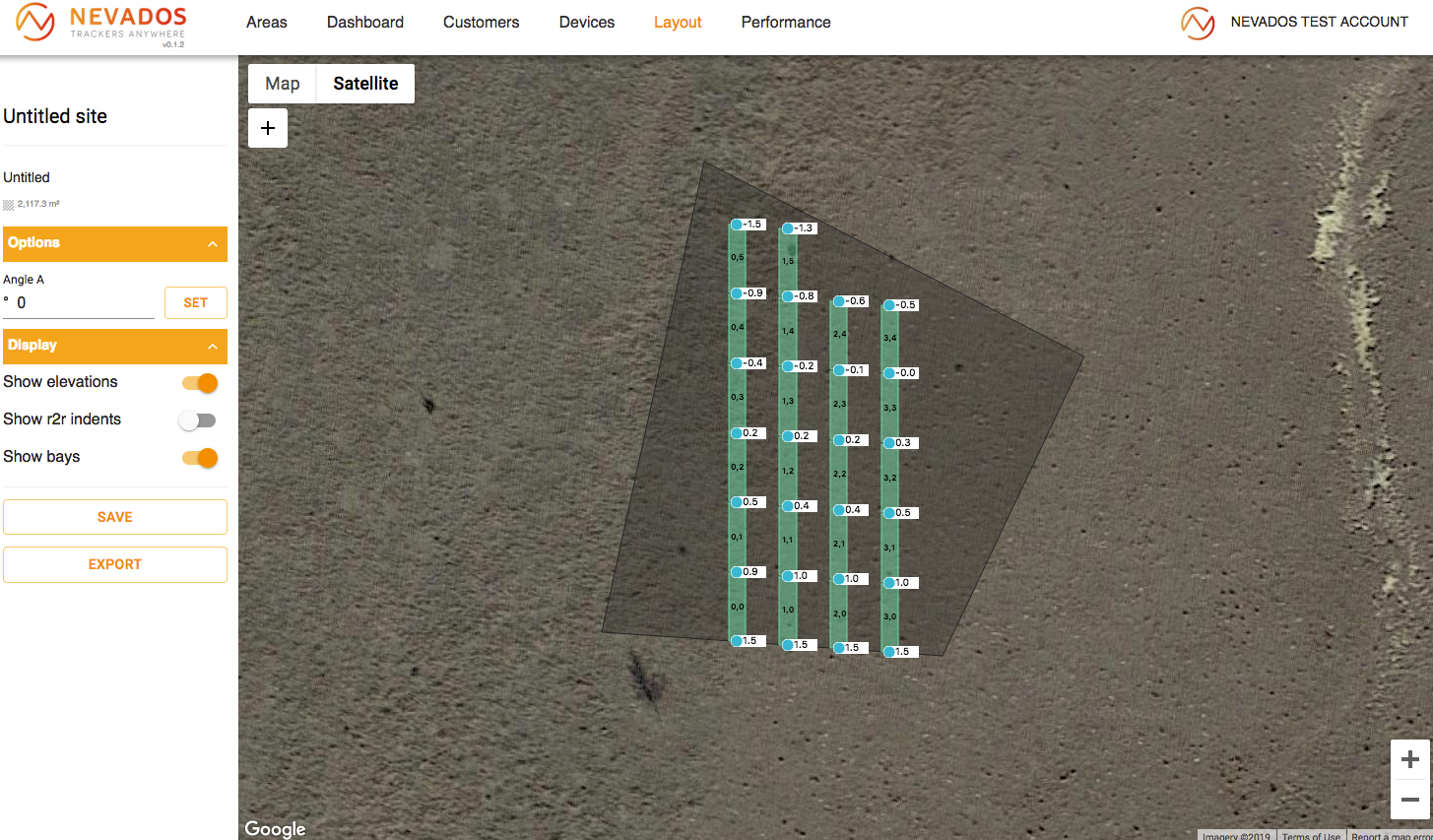1433x840 pixels.
Task: Click the Angle A input field
Action: [x=84, y=303]
